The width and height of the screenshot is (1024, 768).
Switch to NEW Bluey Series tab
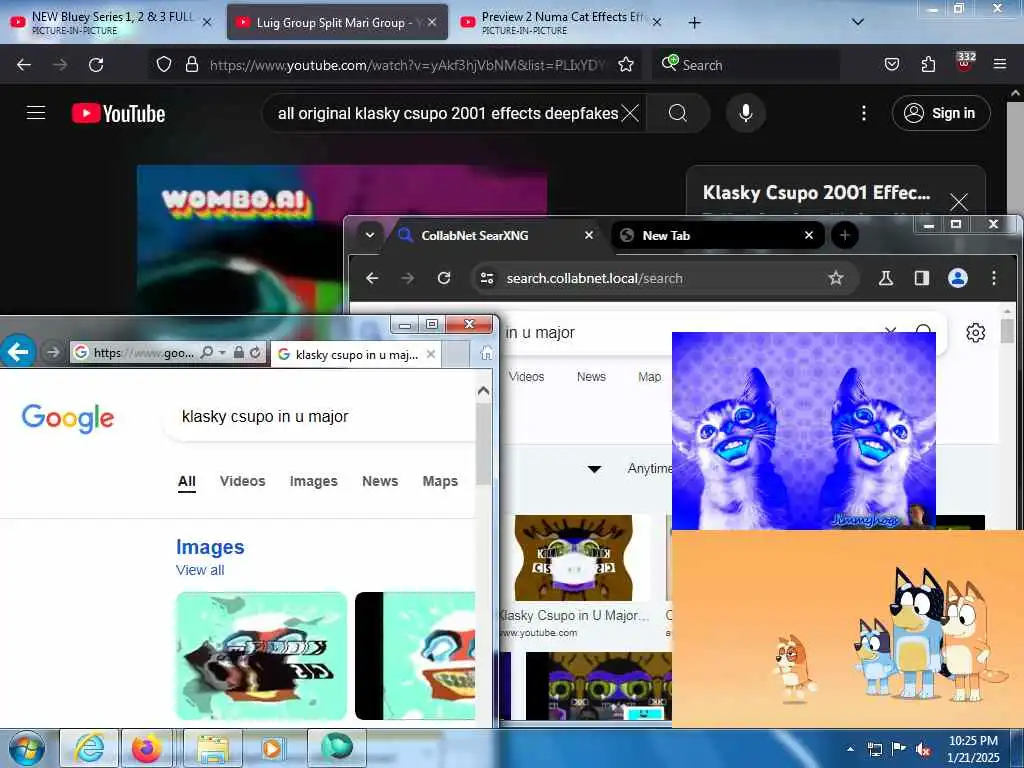tap(112, 22)
